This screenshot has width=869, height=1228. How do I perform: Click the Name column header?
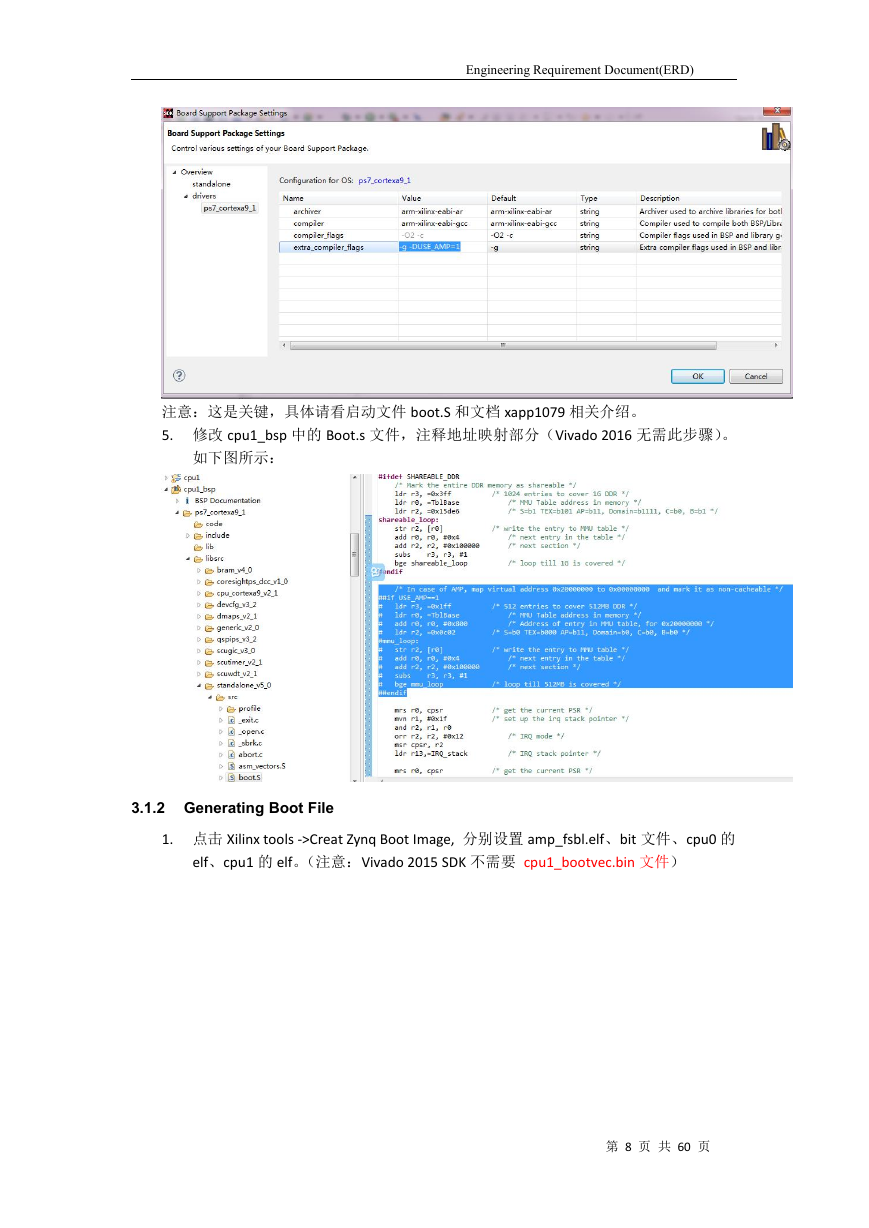[338, 198]
